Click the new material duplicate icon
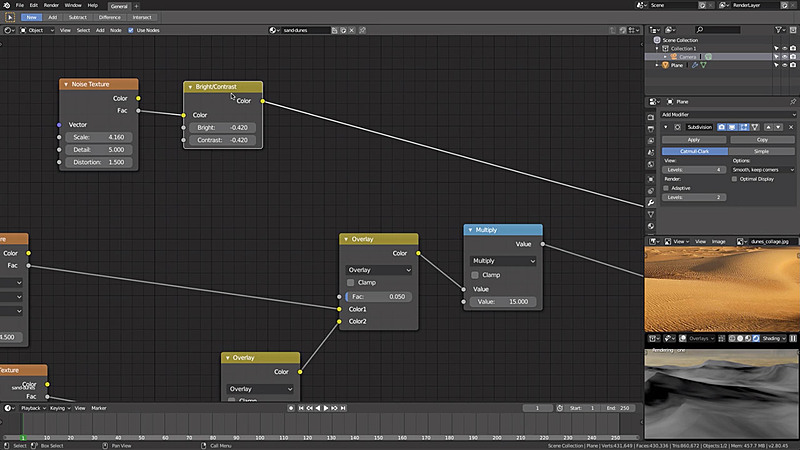 343,30
